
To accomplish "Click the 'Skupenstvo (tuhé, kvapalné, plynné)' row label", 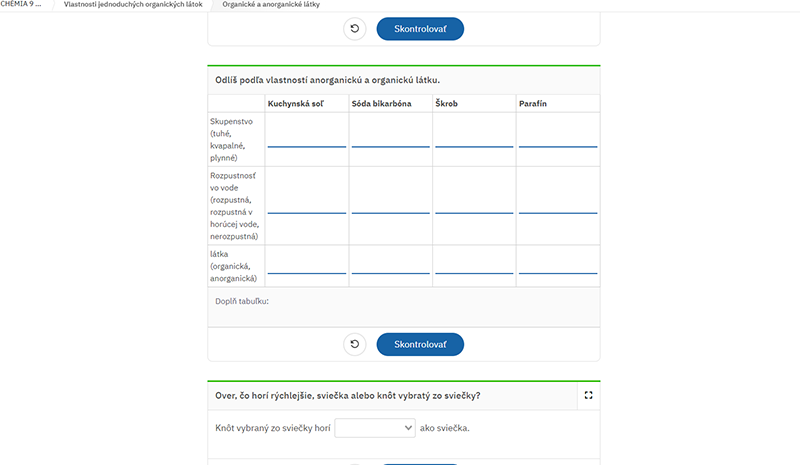I will 232,139.
